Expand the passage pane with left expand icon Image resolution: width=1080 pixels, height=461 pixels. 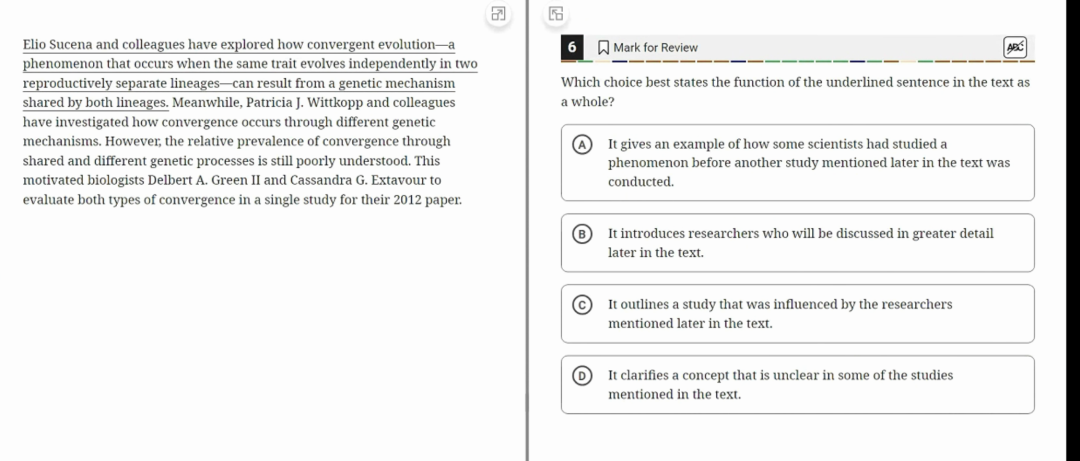pyautogui.click(x=498, y=13)
